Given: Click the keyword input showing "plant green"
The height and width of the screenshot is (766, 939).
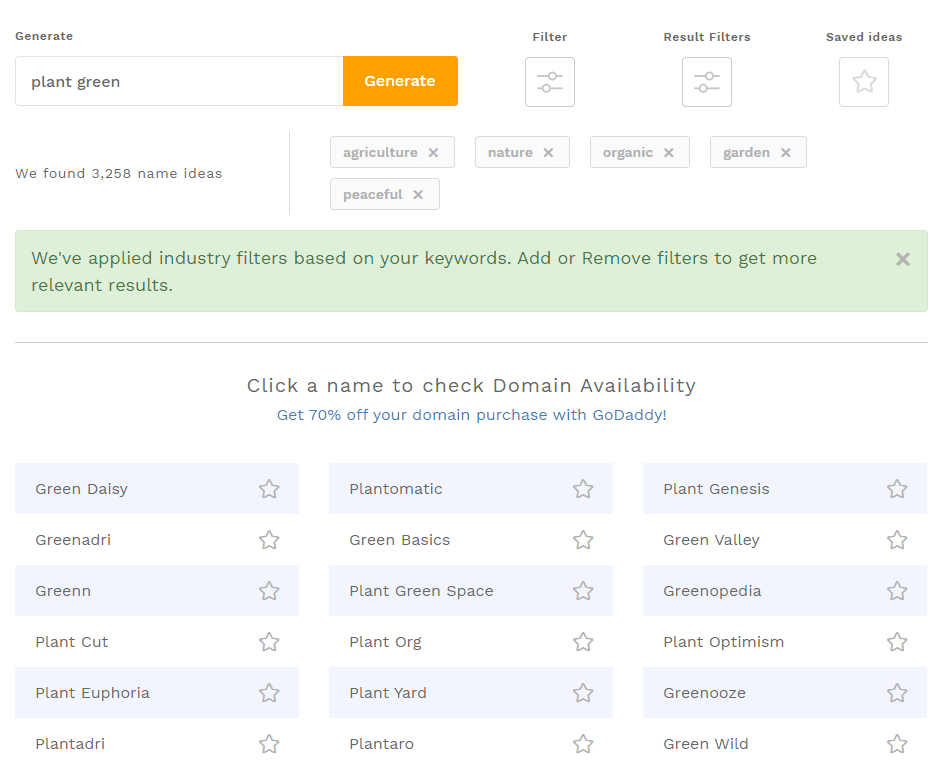Looking at the screenshot, I should (x=178, y=81).
